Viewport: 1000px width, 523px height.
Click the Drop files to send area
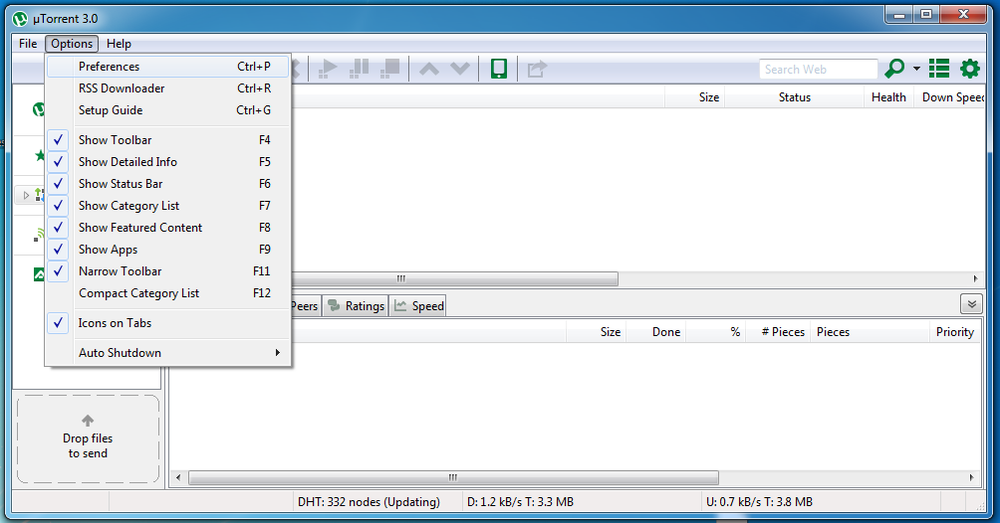point(88,439)
